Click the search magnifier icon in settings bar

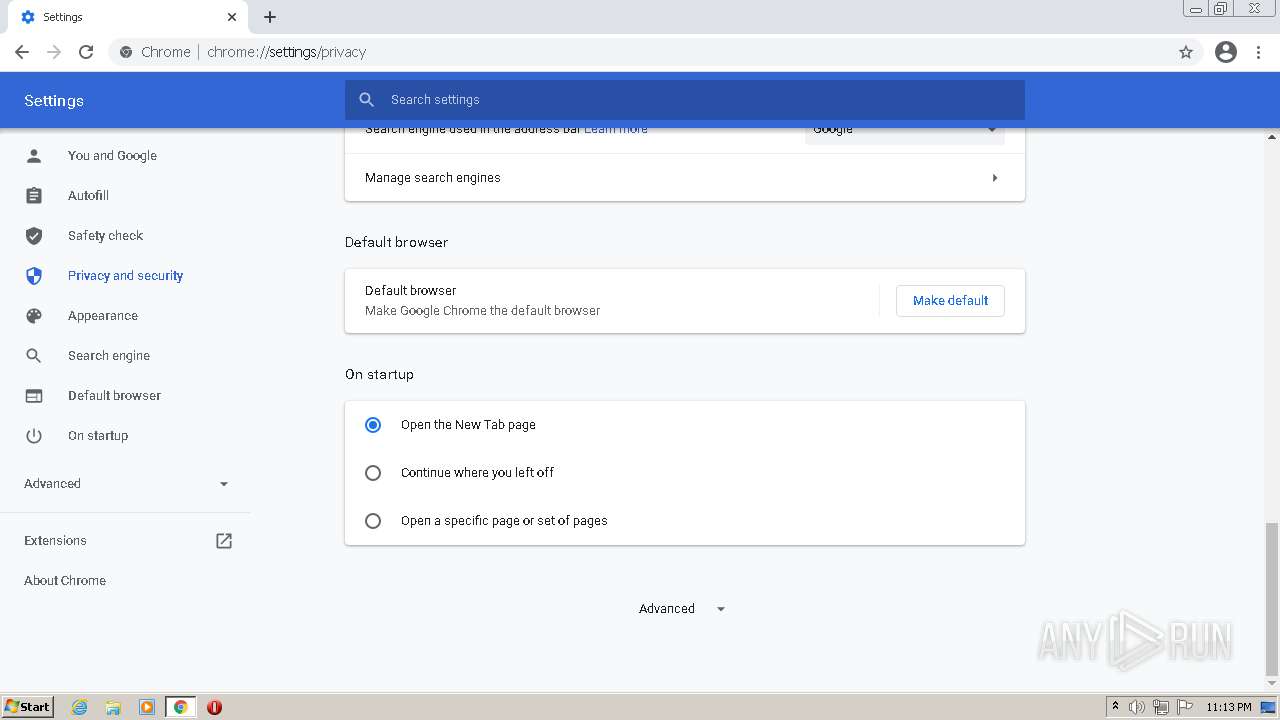[x=367, y=100]
